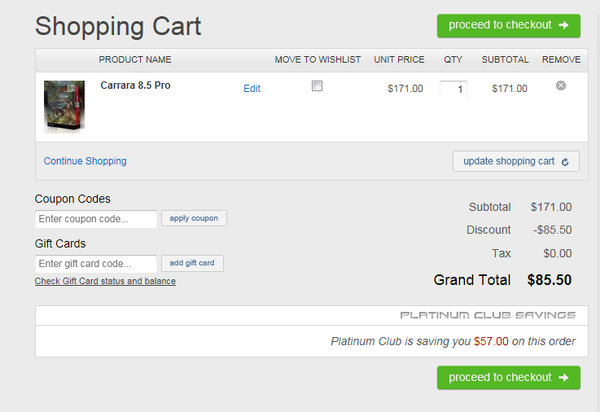600x412 pixels.
Task: Click the apply coupon button
Action: point(194,218)
